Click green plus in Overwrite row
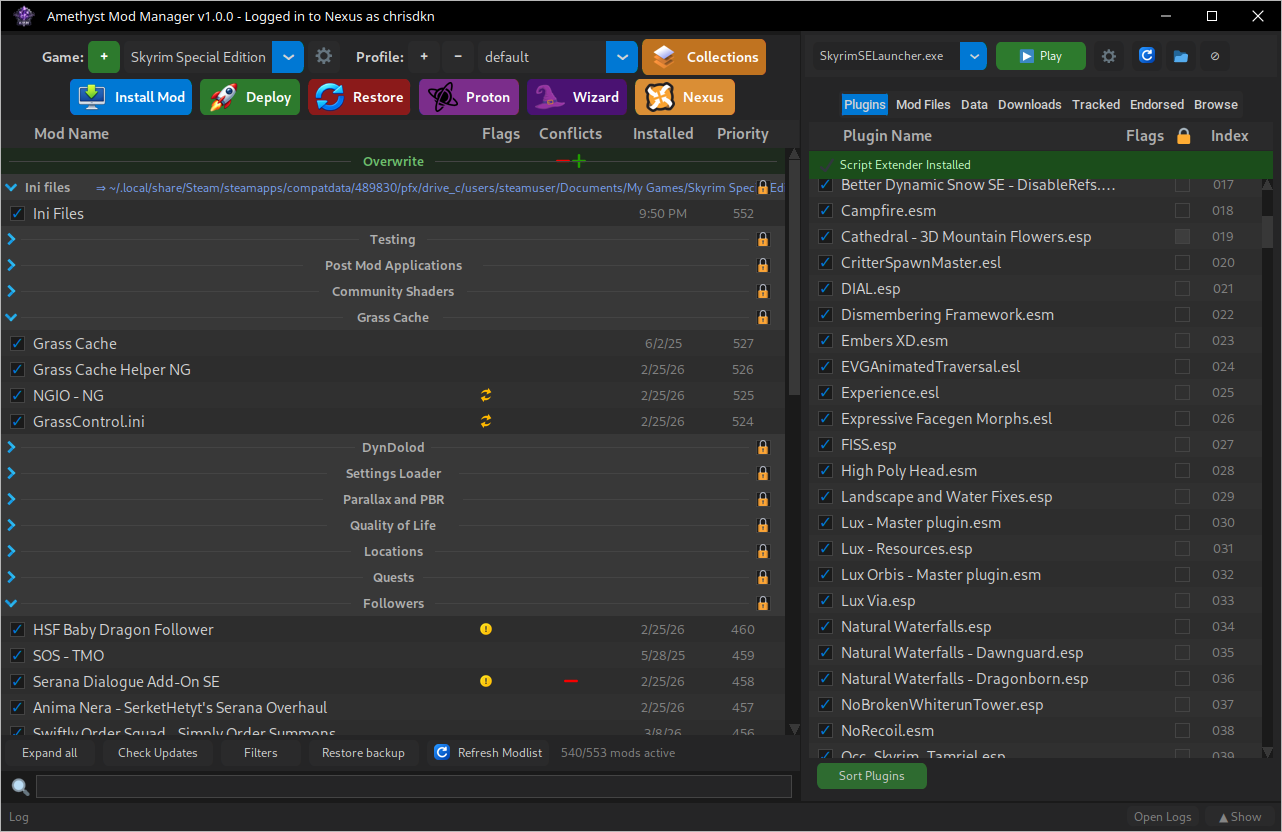This screenshot has height=832, width=1282. coord(579,161)
